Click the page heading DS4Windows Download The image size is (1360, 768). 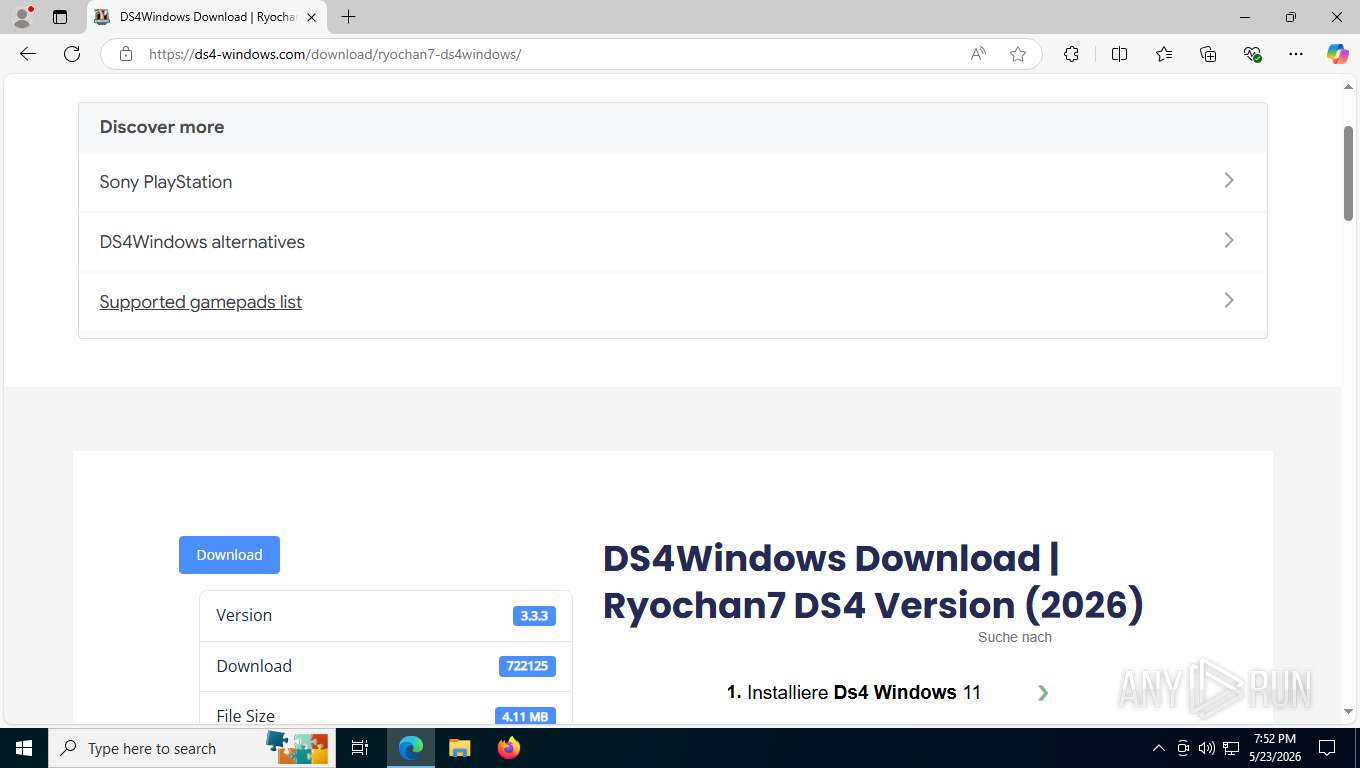point(873,581)
